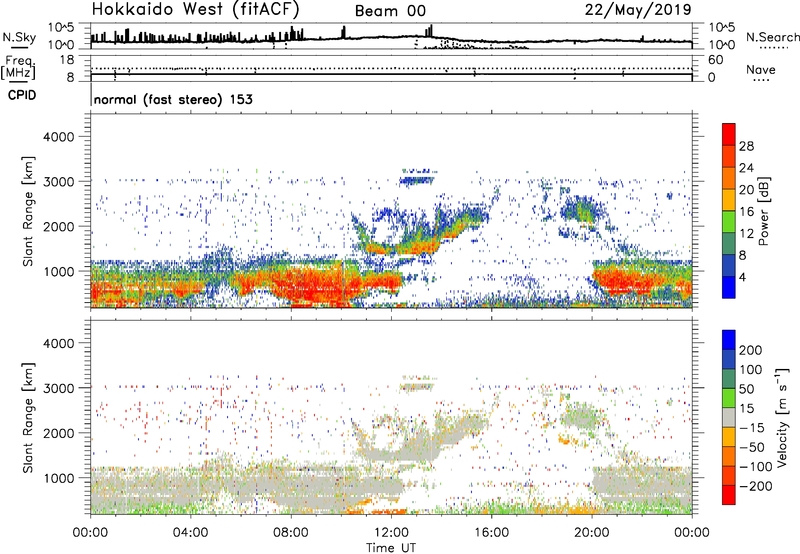Screen dimensions: 800x554
Task: Select the "Freq. [MHz]" label
Action: tap(18, 68)
